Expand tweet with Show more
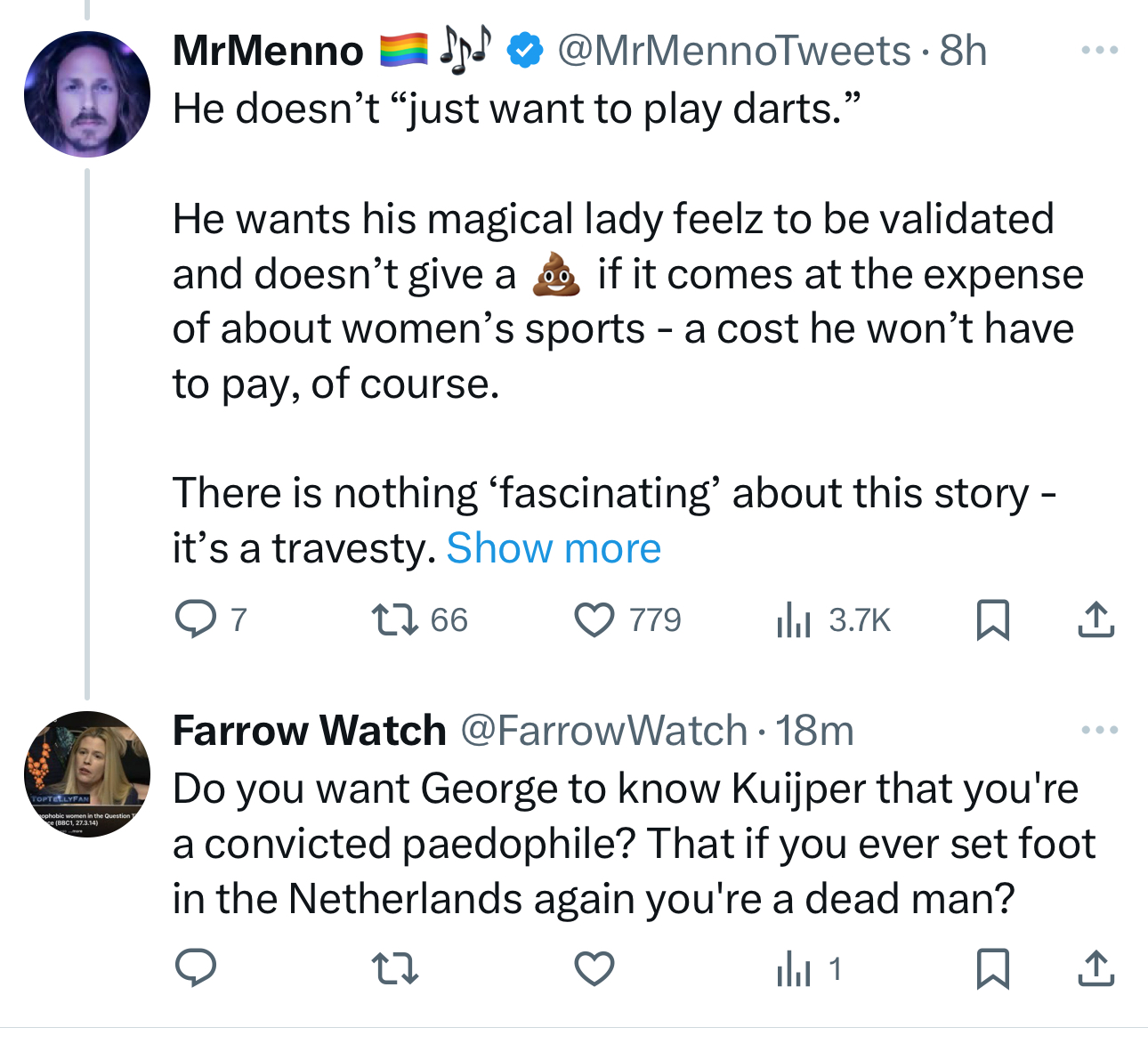 [554, 548]
